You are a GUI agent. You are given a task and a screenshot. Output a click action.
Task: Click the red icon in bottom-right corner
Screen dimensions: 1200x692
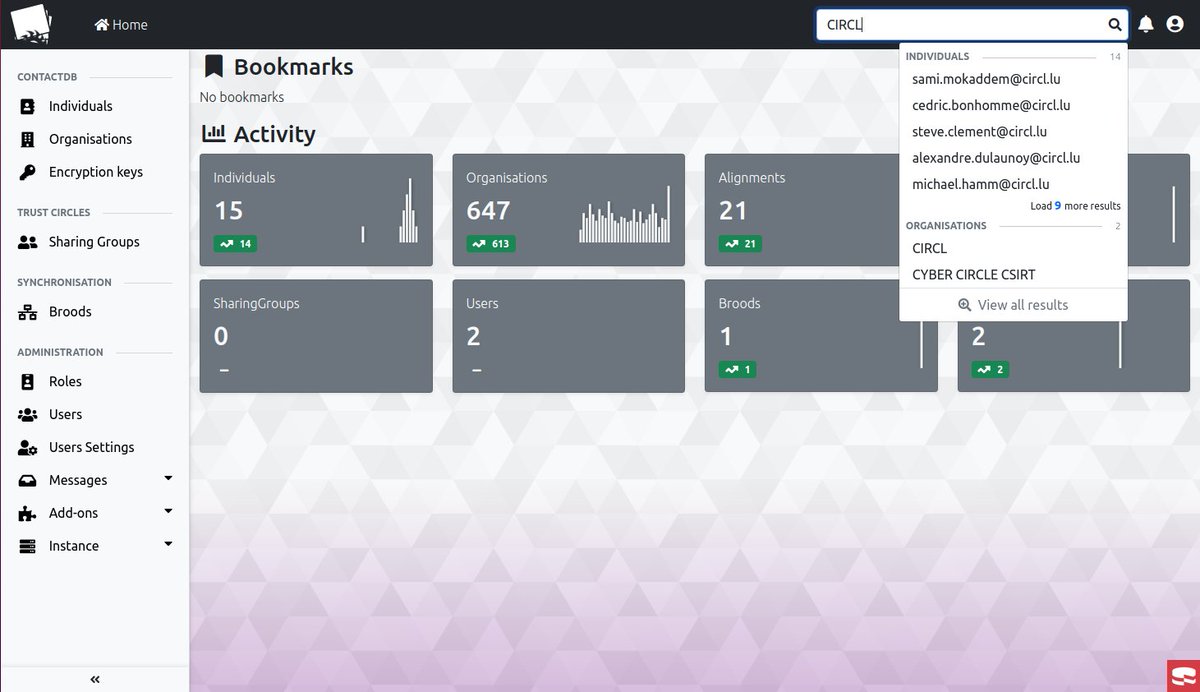click(x=1183, y=676)
